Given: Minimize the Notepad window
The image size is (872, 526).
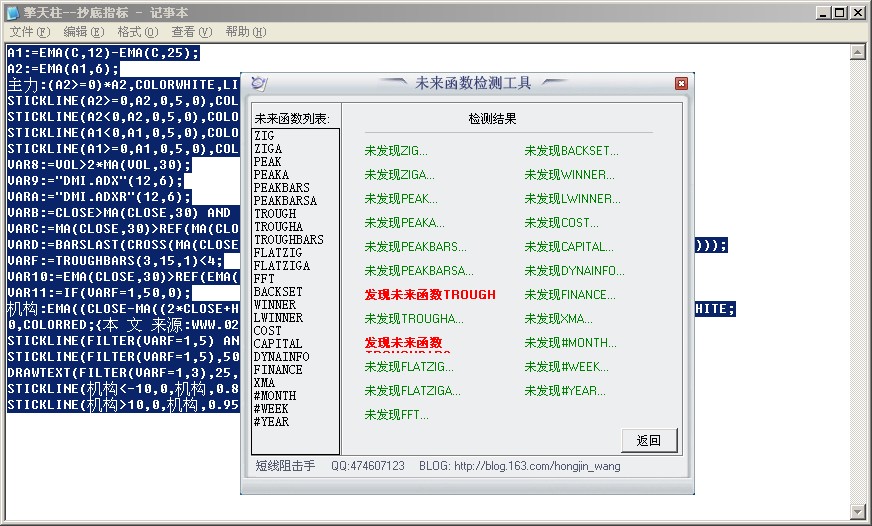Looking at the screenshot, I should (x=824, y=12).
